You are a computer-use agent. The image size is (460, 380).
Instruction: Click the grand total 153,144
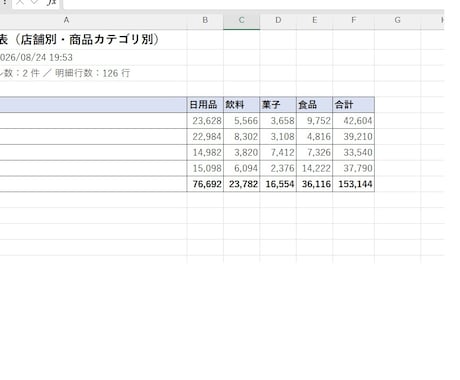354,184
